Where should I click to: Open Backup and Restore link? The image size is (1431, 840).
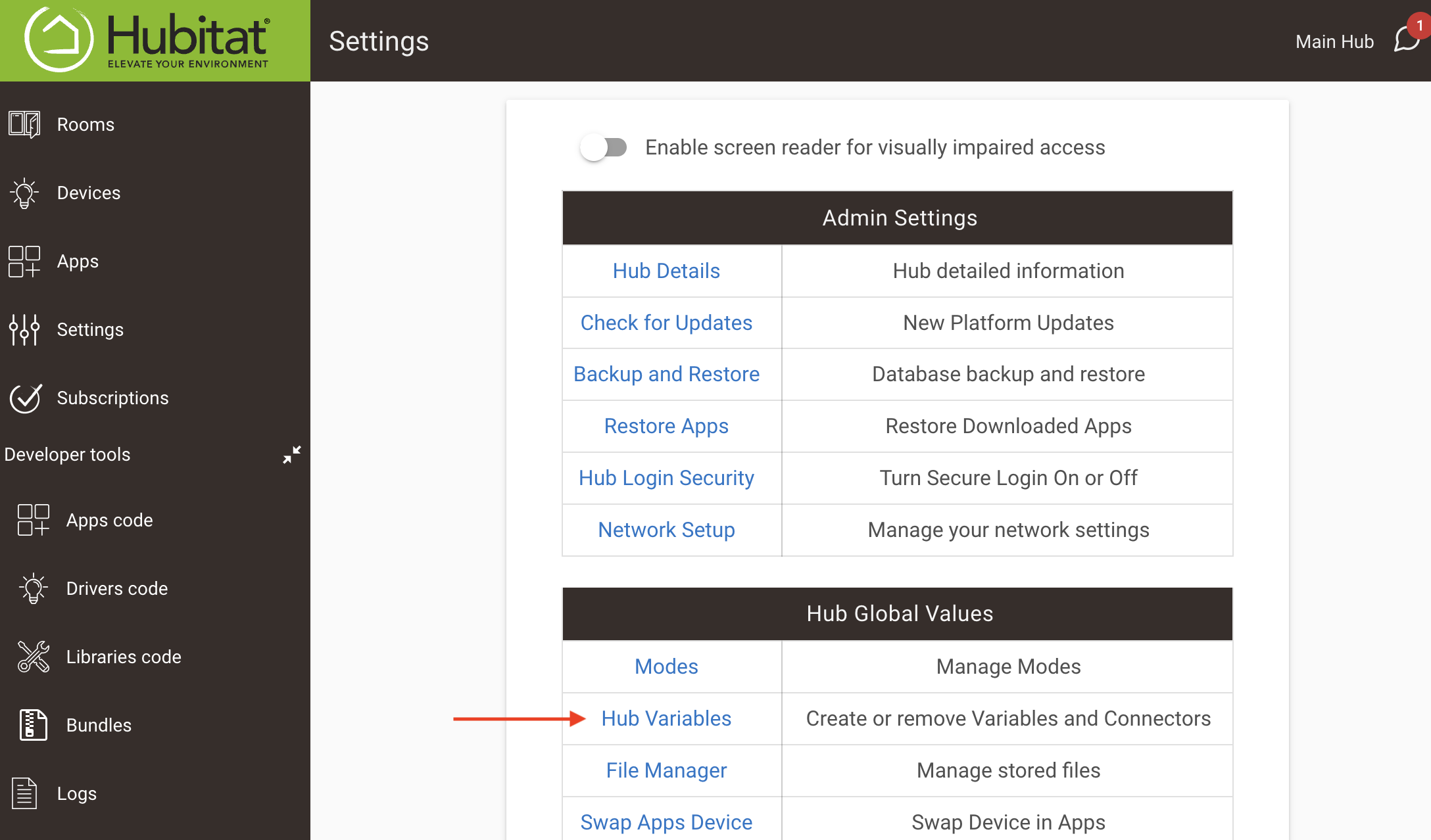click(666, 374)
